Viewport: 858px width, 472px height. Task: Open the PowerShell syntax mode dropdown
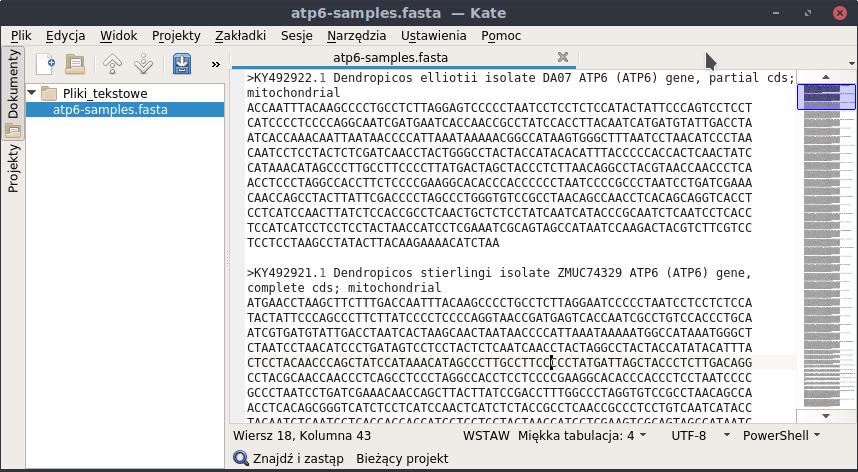[781, 436]
